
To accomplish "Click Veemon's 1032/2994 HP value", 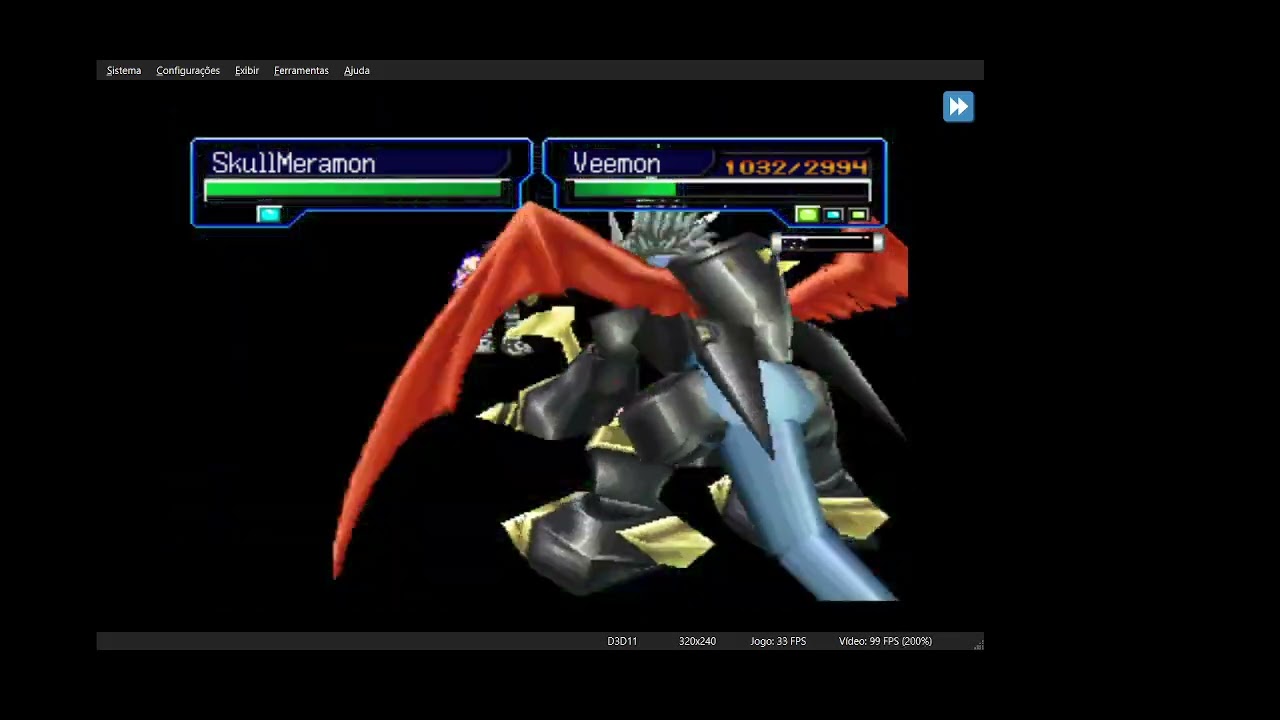I will tap(796, 167).
